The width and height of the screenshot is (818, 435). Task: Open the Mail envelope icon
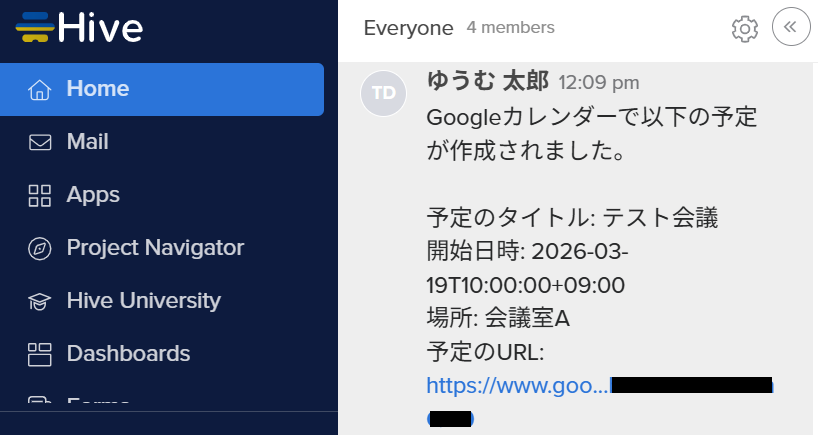tap(40, 142)
